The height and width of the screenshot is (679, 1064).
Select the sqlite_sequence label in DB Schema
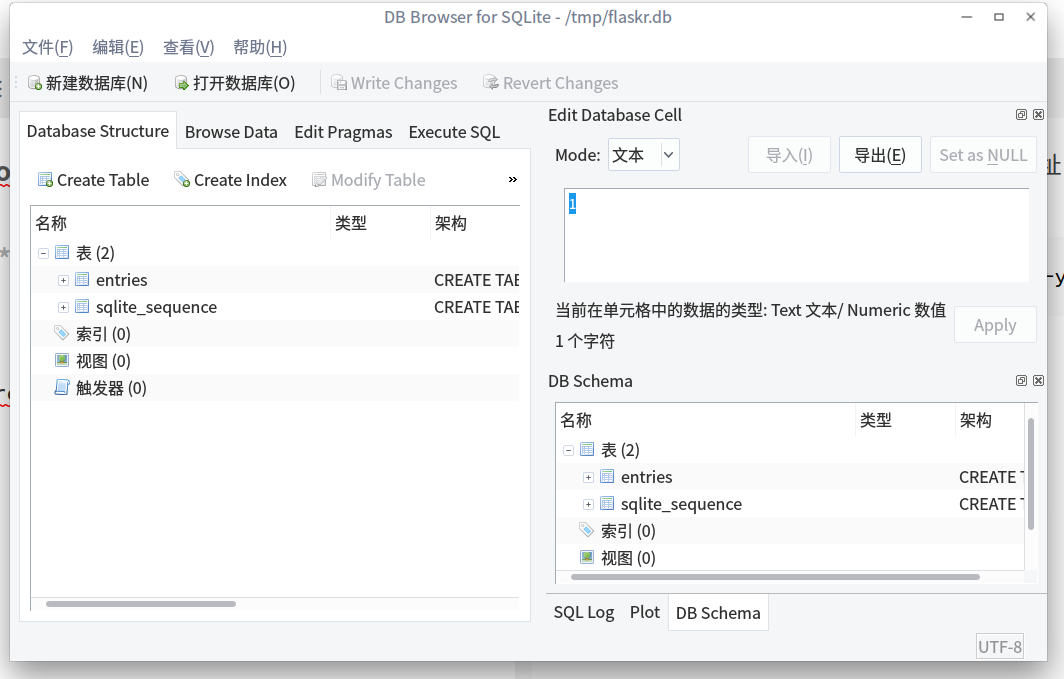(681, 504)
